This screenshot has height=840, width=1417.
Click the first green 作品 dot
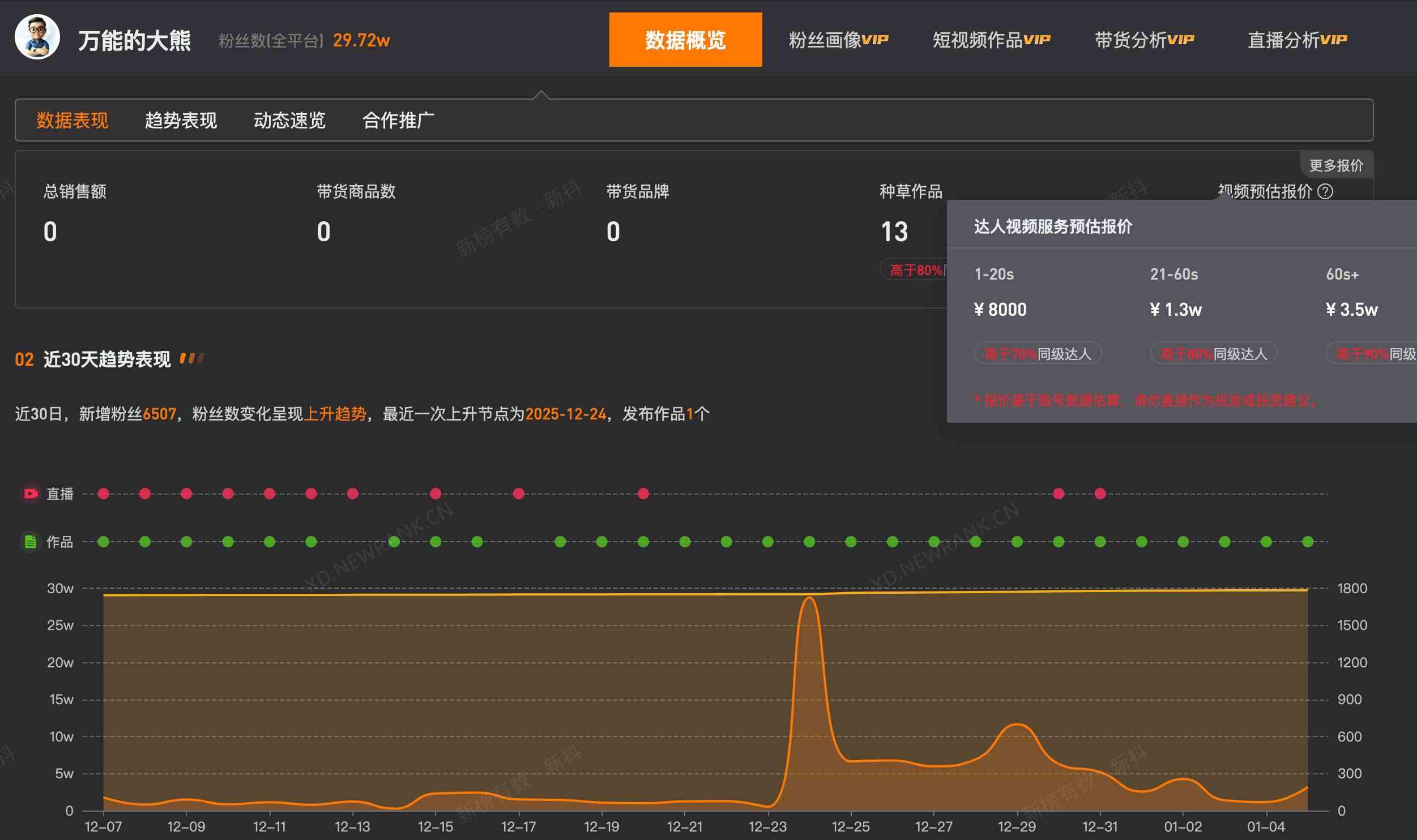[103, 542]
